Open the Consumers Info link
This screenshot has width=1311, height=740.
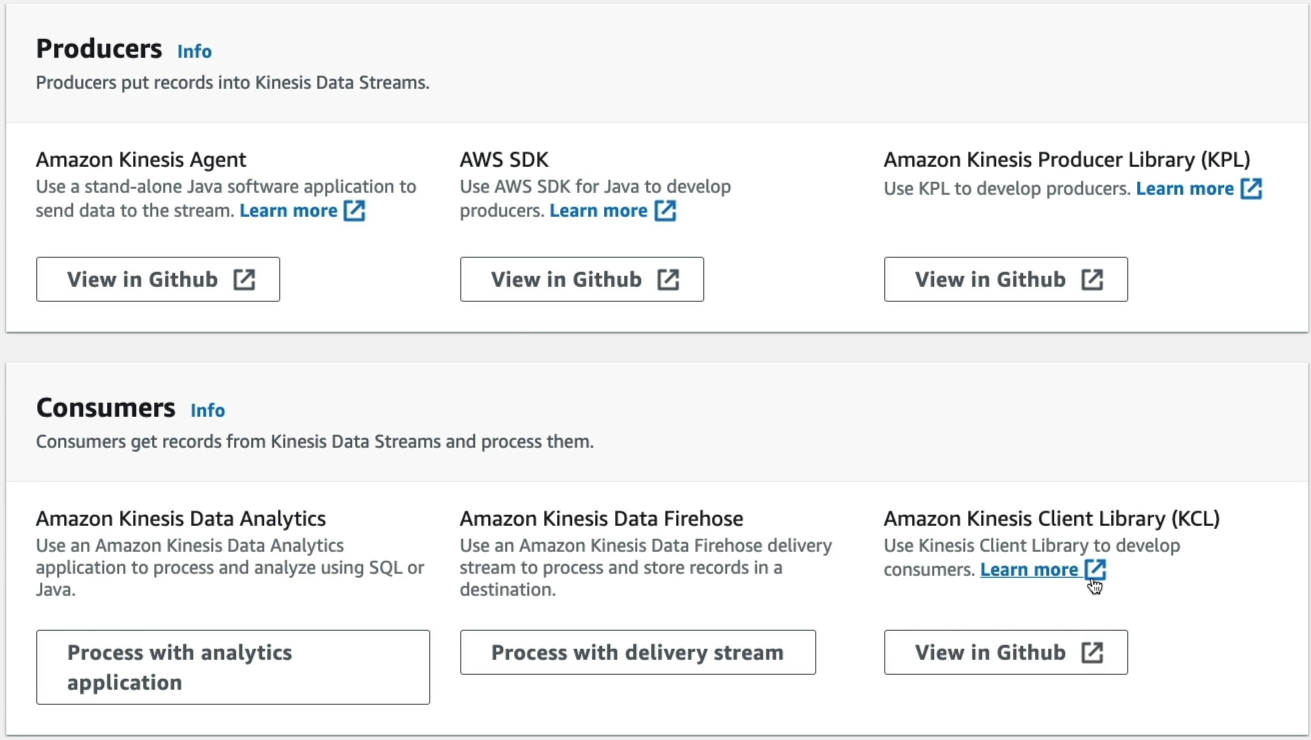[208, 410]
